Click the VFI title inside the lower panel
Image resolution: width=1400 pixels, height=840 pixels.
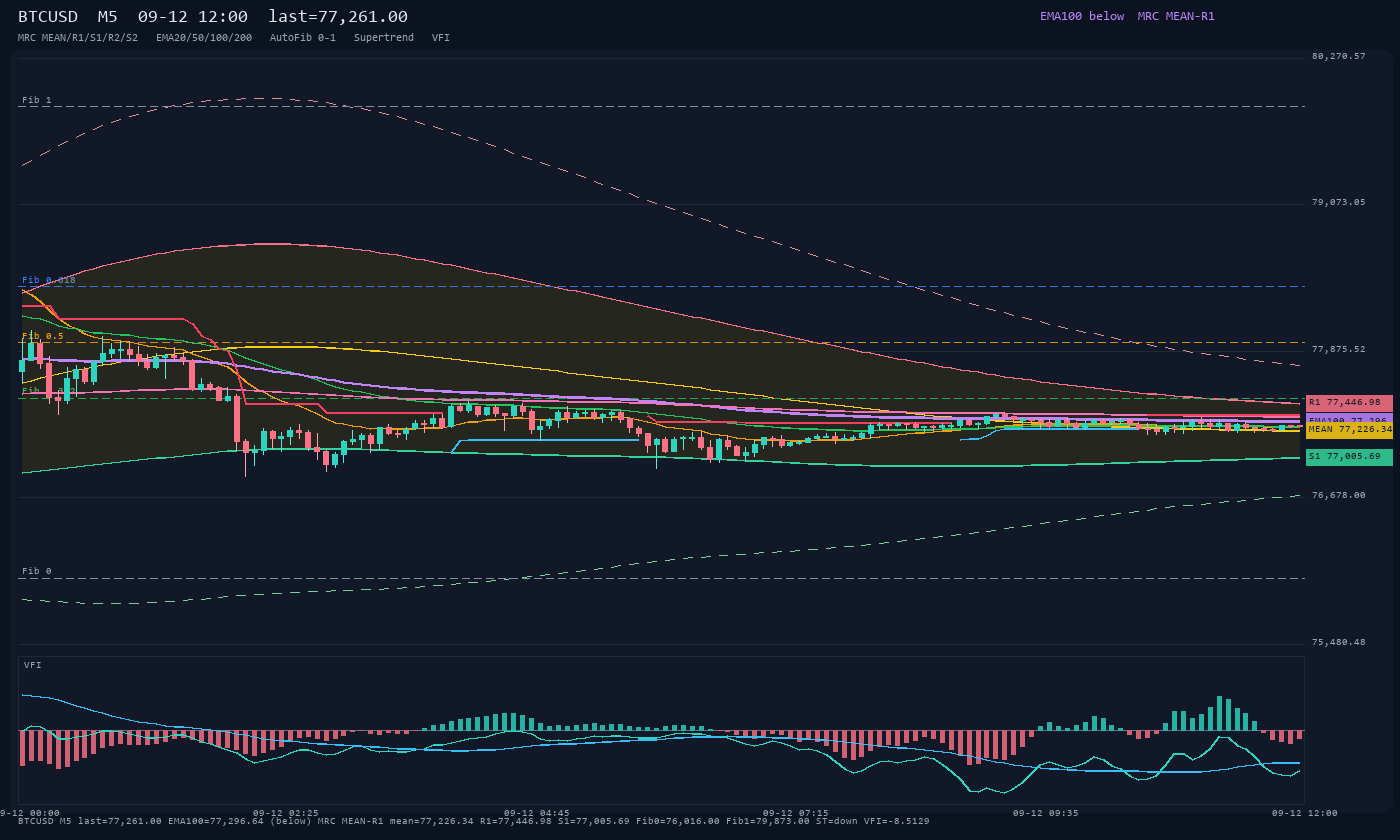coord(33,665)
